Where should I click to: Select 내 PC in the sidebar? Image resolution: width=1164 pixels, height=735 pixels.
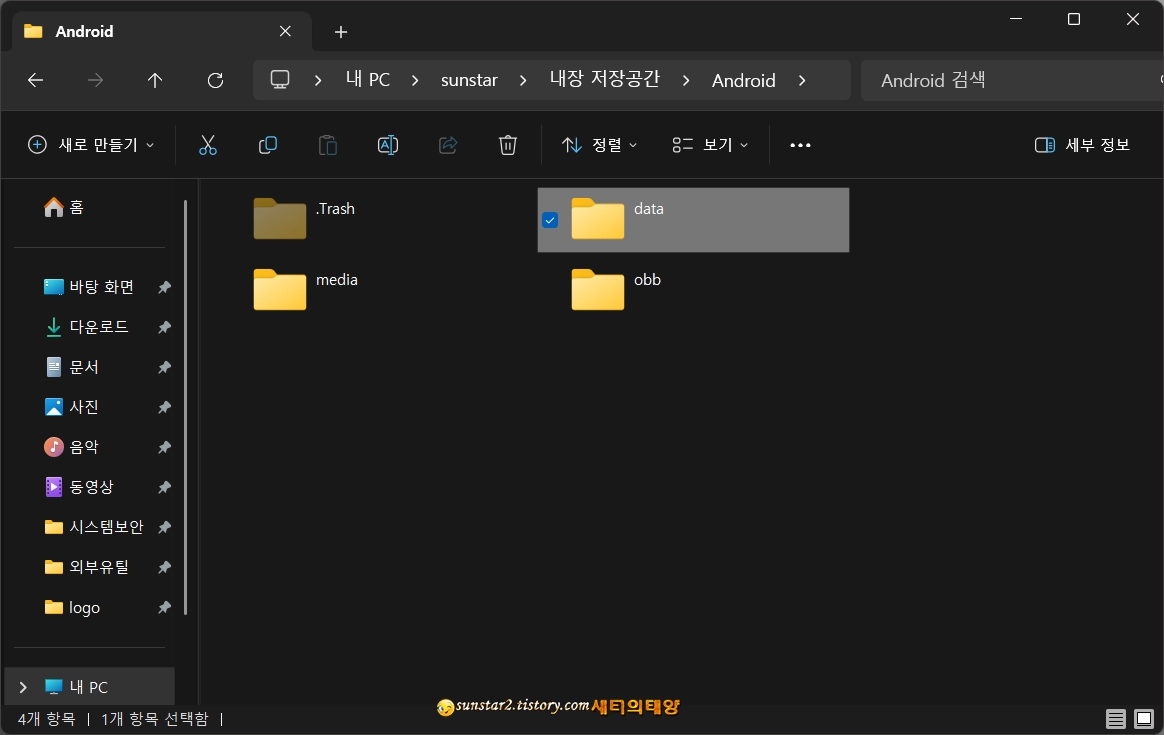[90, 687]
